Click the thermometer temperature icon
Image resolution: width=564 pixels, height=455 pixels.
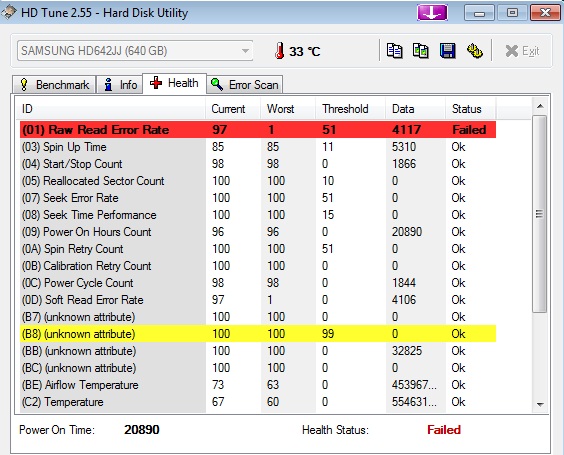tap(279, 51)
